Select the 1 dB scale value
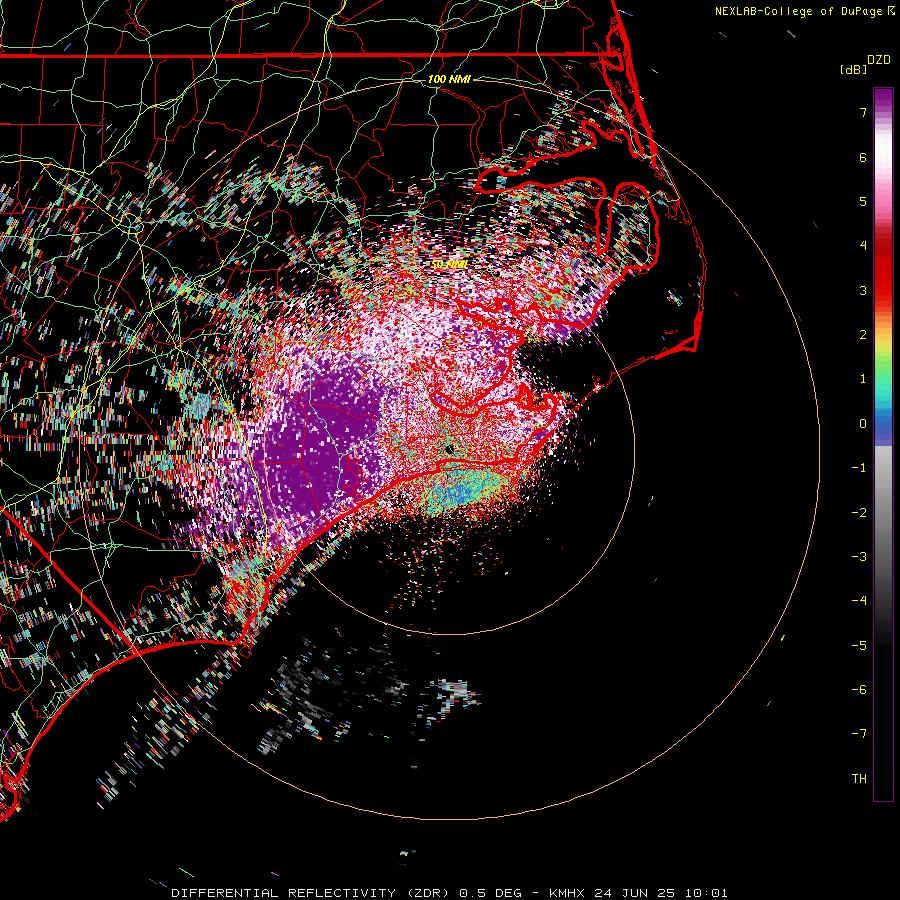Image resolution: width=900 pixels, height=900 pixels. 863,379
